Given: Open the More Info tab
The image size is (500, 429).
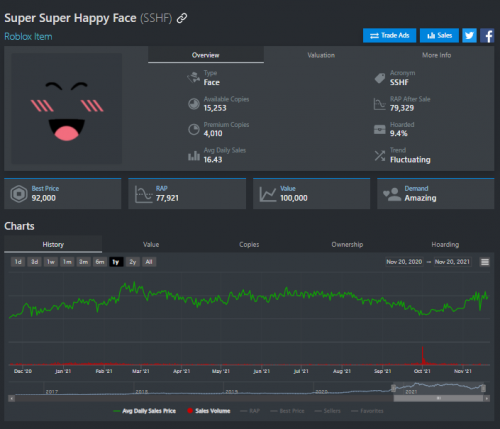Looking at the screenshot, I should [x=436, y=55].
